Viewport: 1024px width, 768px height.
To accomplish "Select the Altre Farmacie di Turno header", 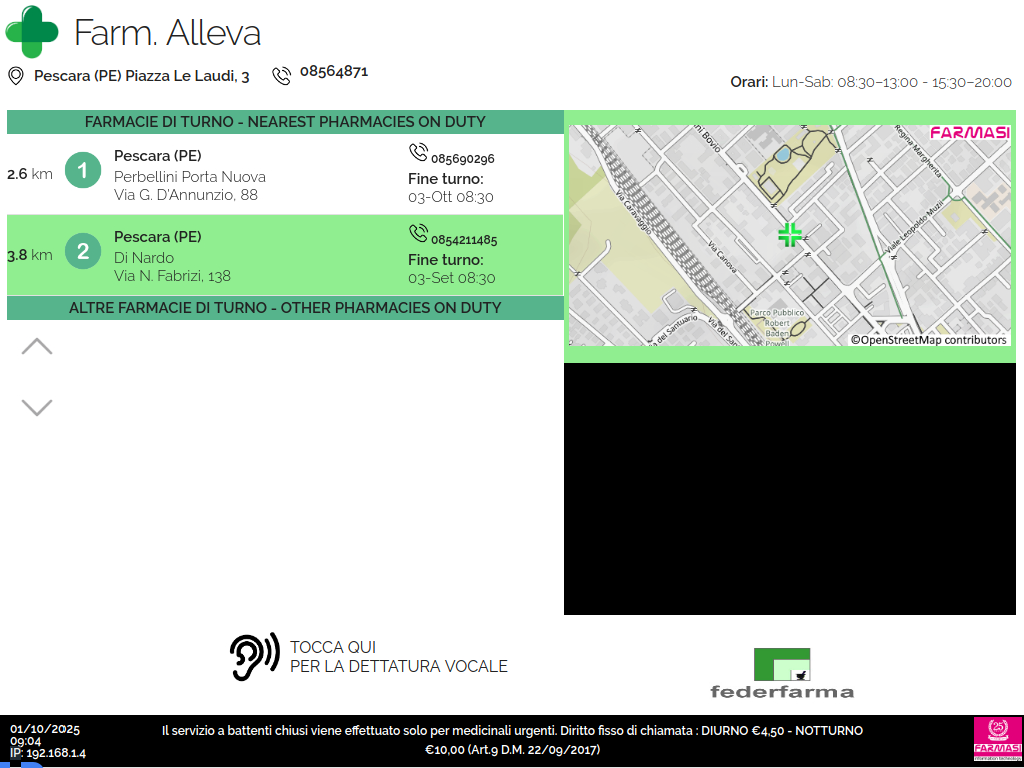I will [285, 308].
